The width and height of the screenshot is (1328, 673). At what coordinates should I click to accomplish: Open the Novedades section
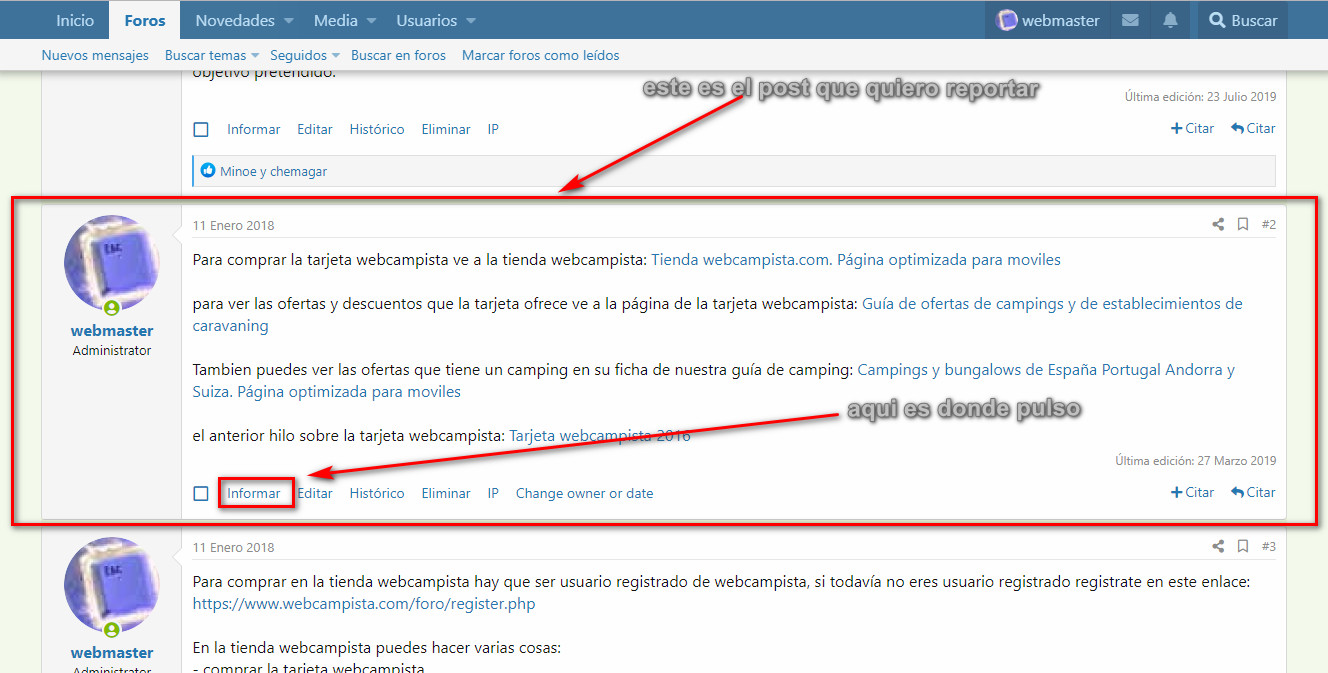tap(235, 20)
